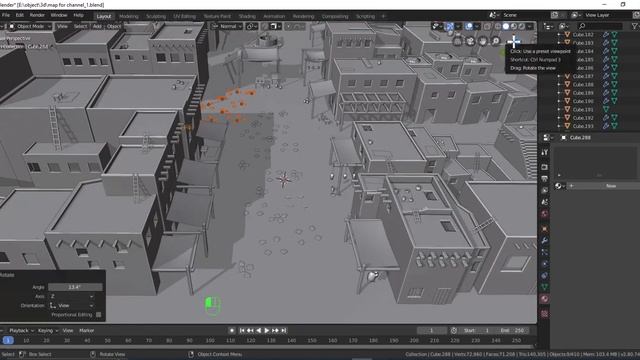Open the viewport Add menu
The image size is (640, 360).
(97, 26)
